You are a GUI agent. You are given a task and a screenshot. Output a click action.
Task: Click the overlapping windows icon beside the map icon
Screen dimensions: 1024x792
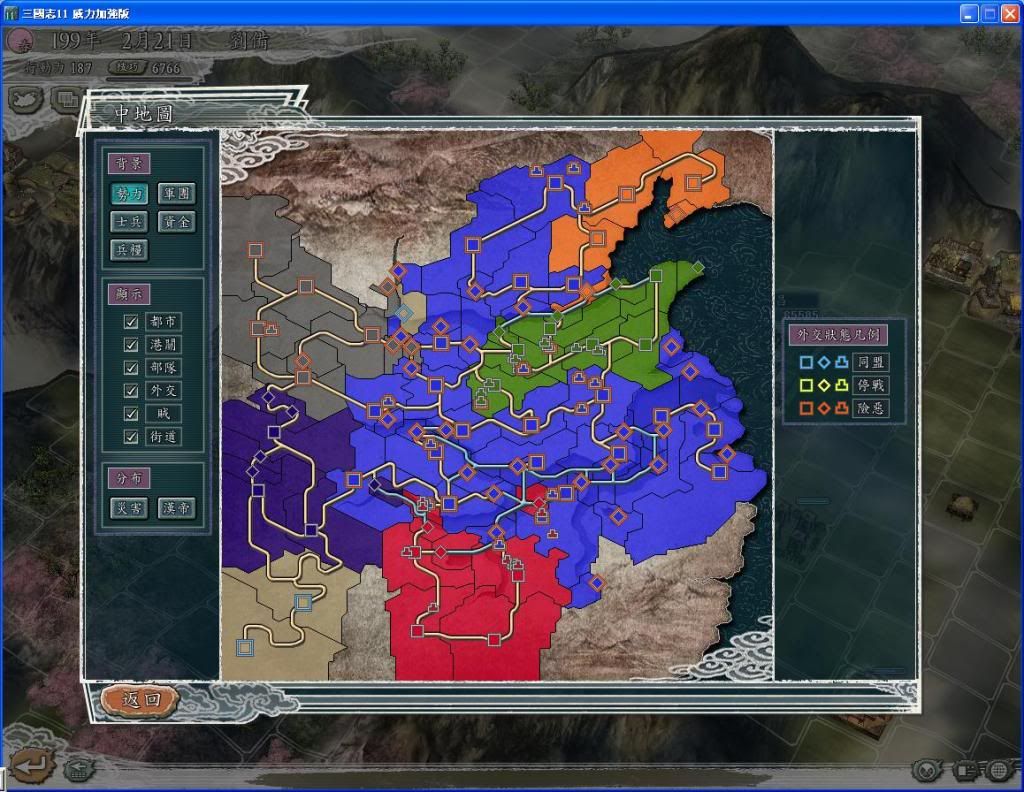66,99
